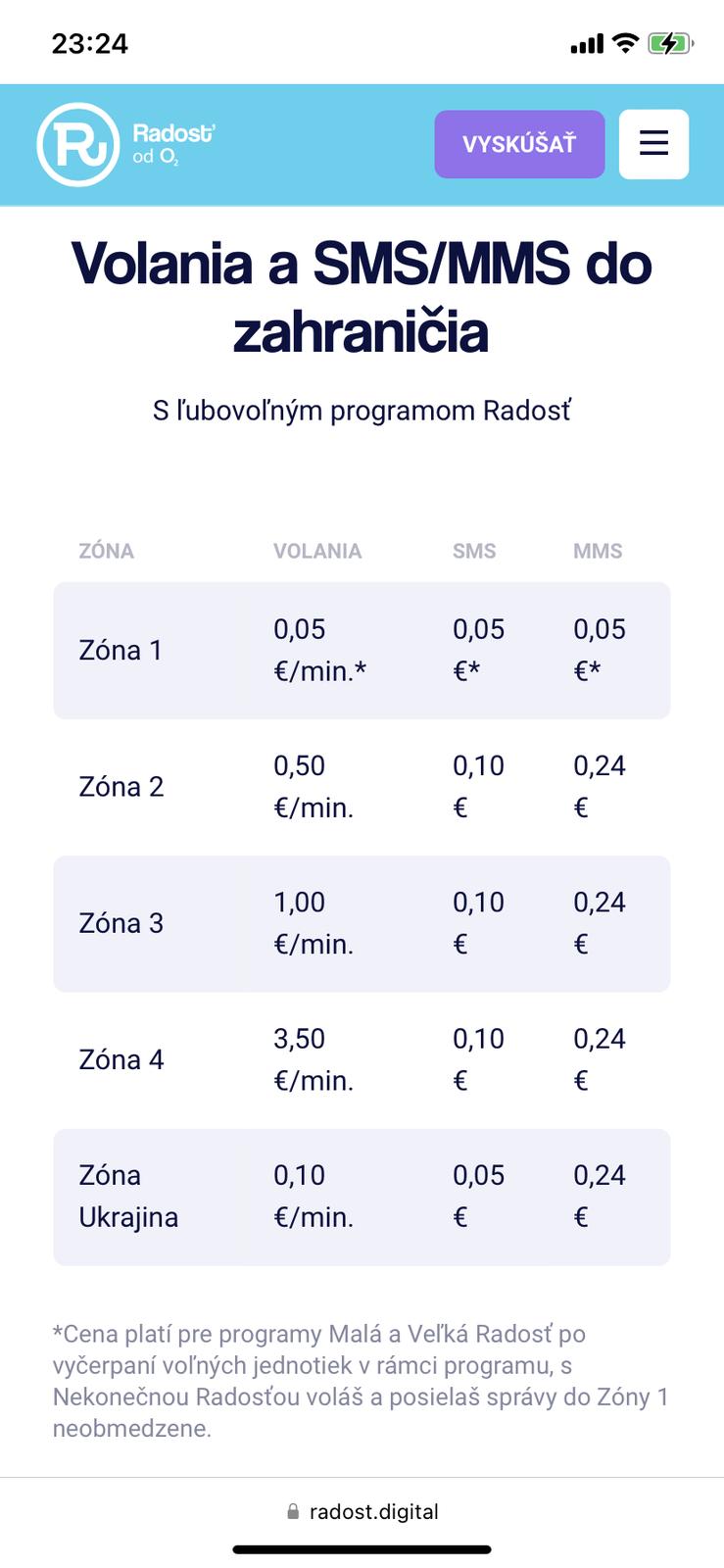Screen dimensions: 724x1568
Task: Select the Zóna 4 row label
Action: point(121,1059)
